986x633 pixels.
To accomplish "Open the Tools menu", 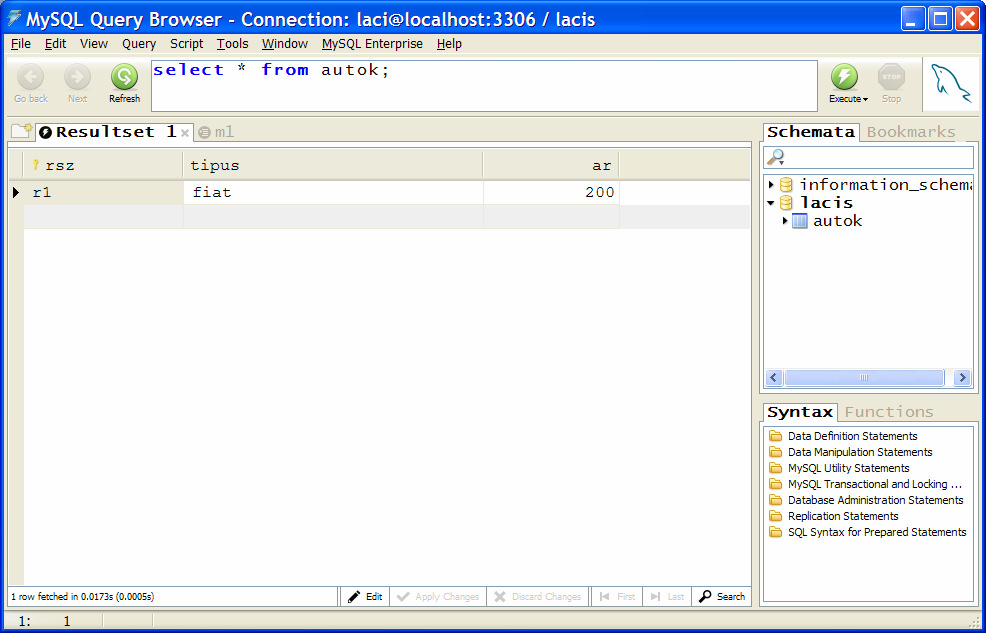I will click(x=233, y=43).
